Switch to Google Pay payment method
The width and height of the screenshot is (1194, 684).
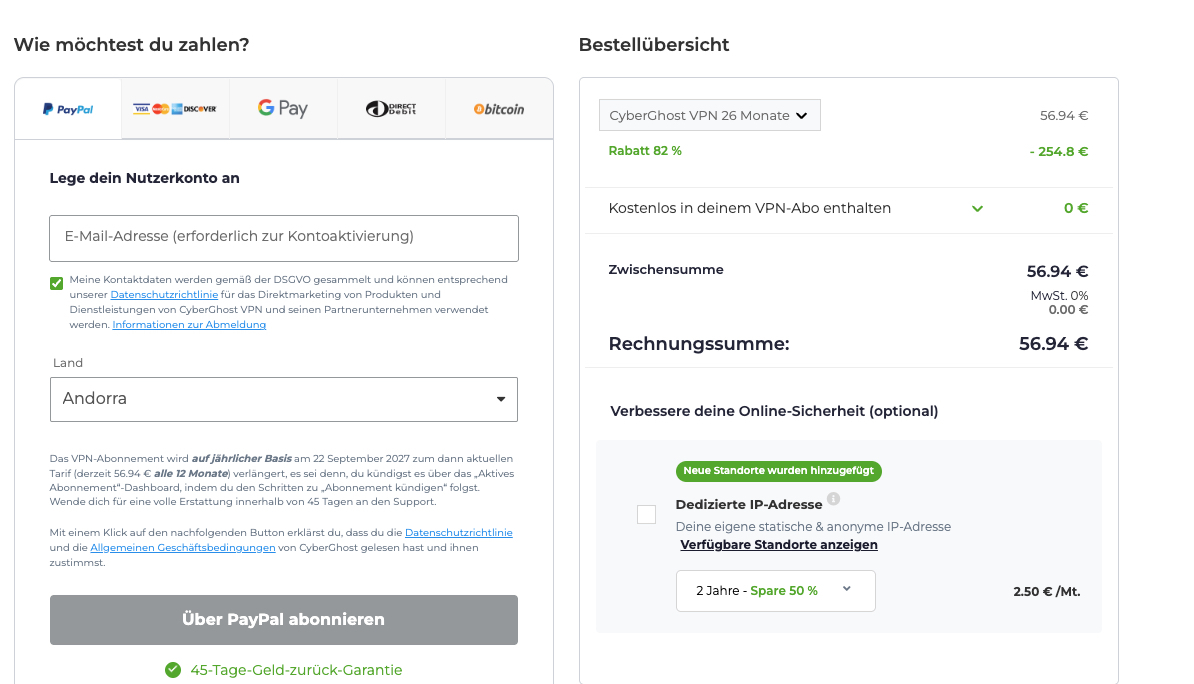pyautogui.click(x=283, y=109)
